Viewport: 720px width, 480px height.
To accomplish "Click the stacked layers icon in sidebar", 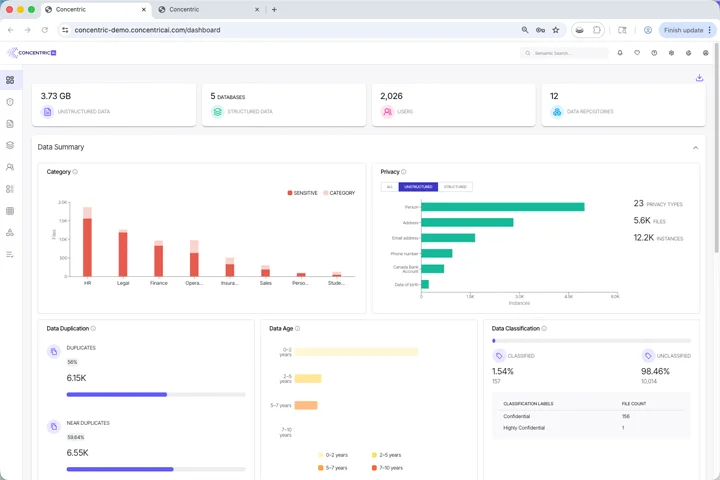I will pyautogui.click(x=10, y=145).
